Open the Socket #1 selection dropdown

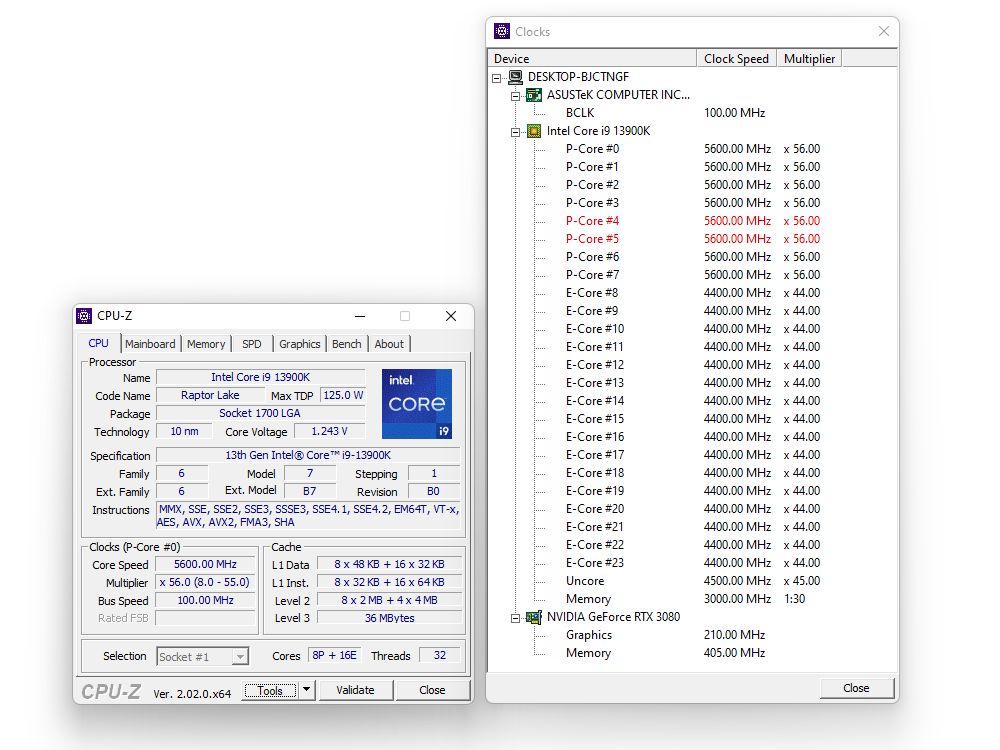click(x=240, y=656)
